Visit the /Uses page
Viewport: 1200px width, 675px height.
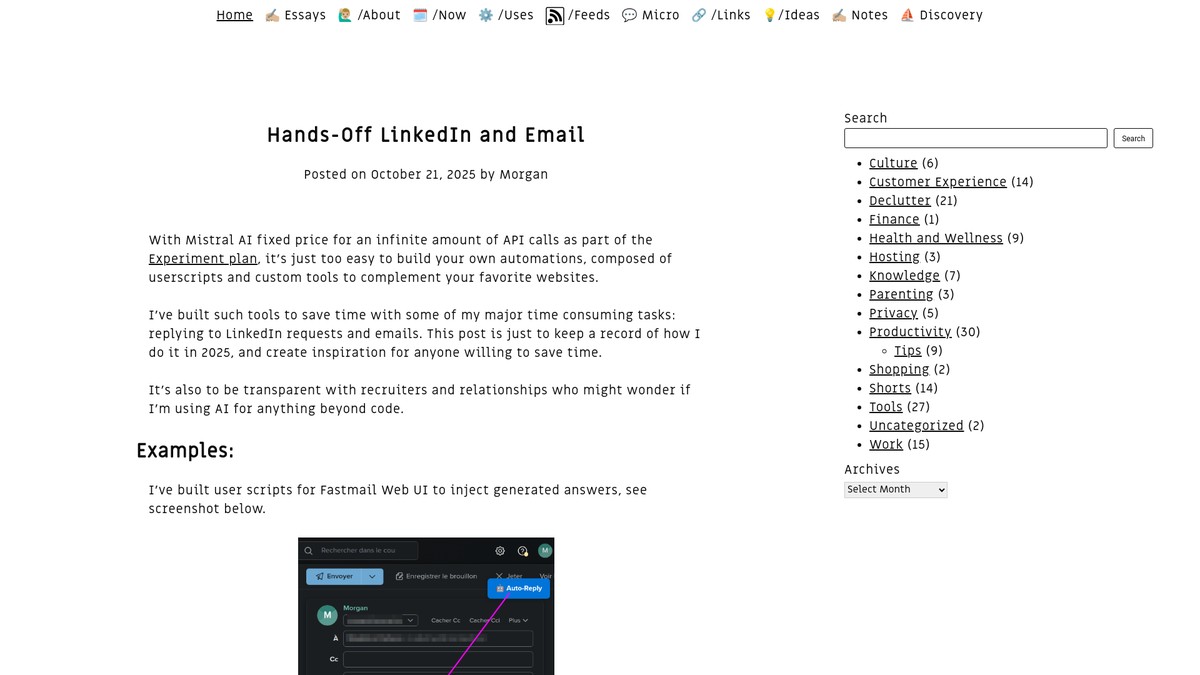506,15
